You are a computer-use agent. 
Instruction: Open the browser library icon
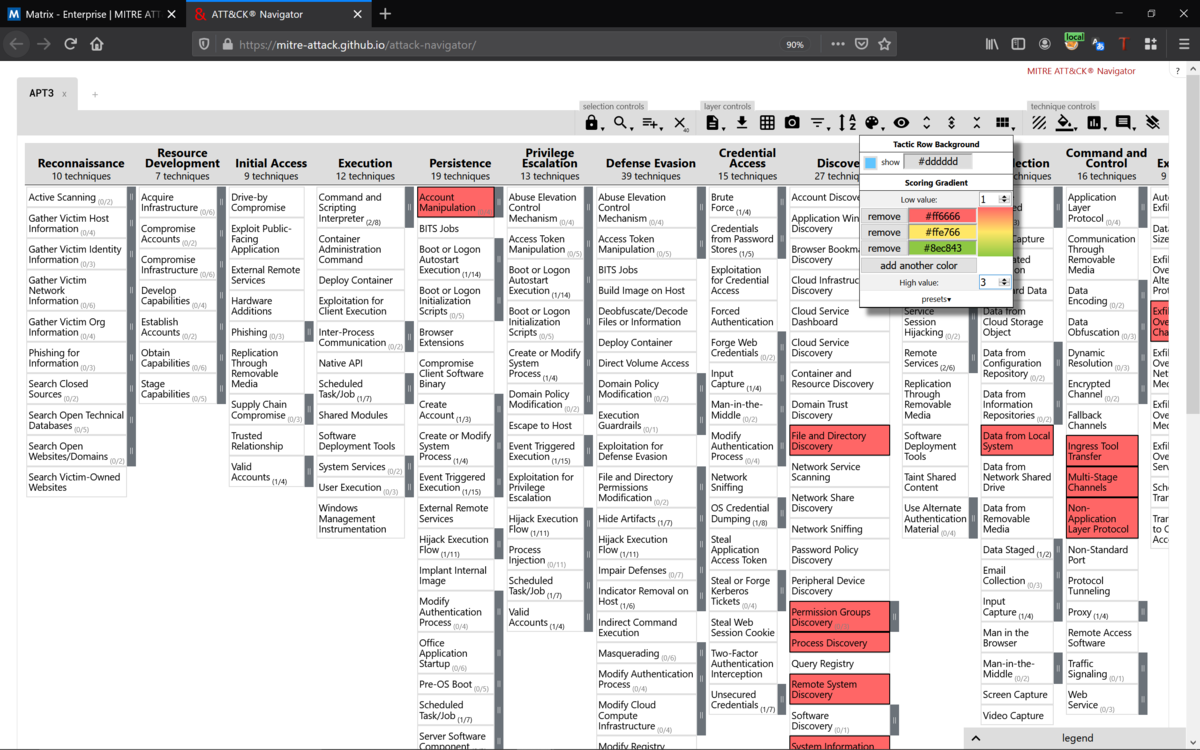tap(992, 44)
